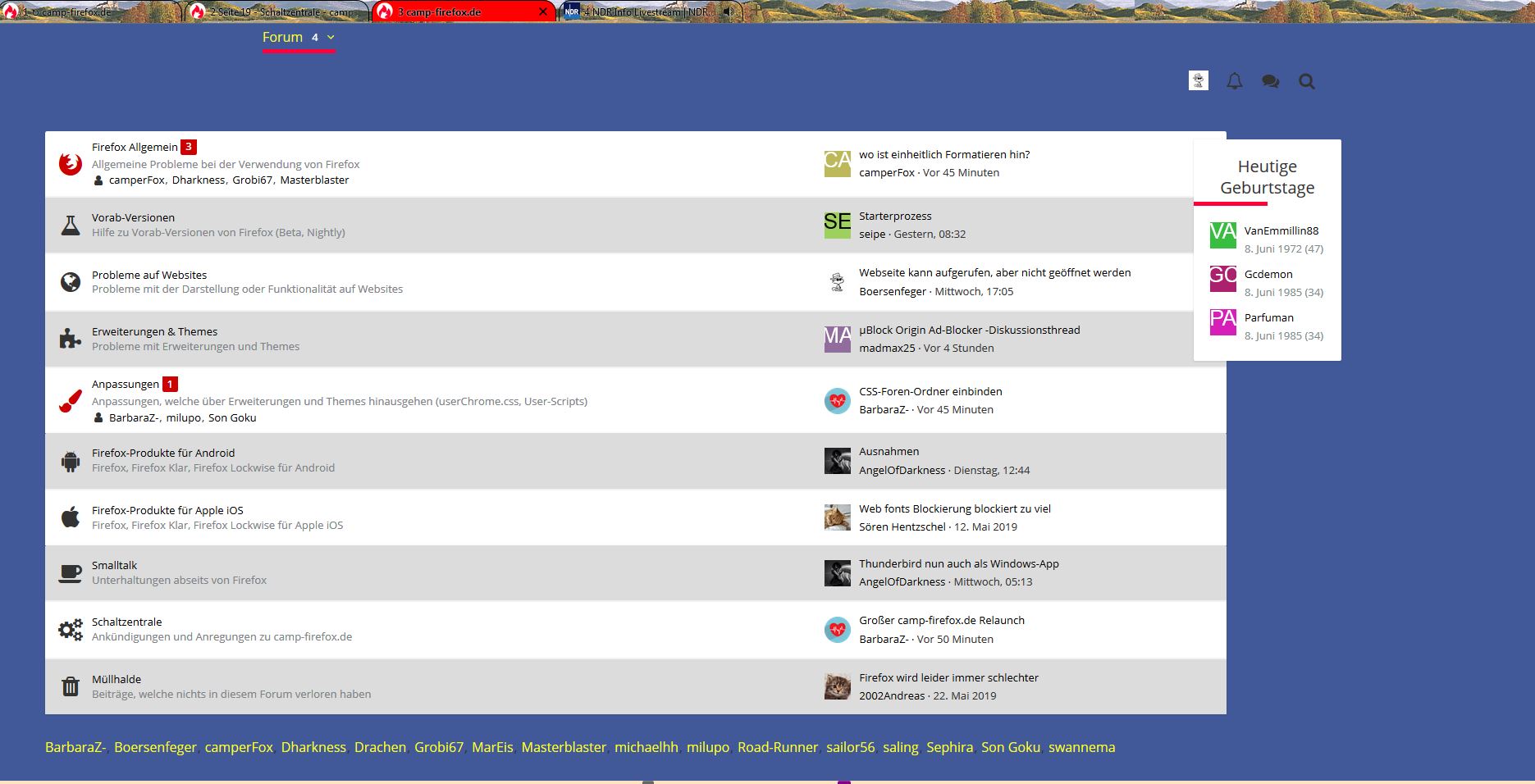Image resolution: width=1535 pixels, height=784 pixels.
Task: Click AngelOfDarkness avatar beside Ausnahmen
Action: click(838, 461)
